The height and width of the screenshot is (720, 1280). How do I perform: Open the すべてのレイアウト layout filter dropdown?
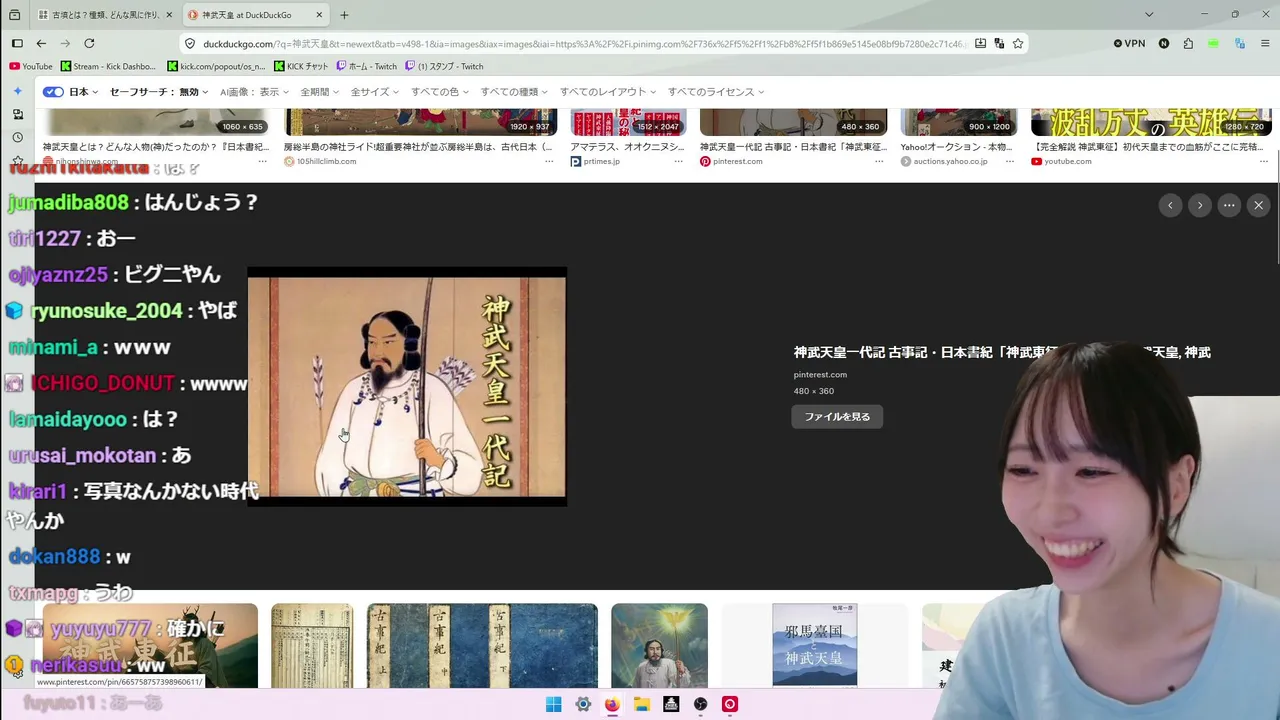608,92
